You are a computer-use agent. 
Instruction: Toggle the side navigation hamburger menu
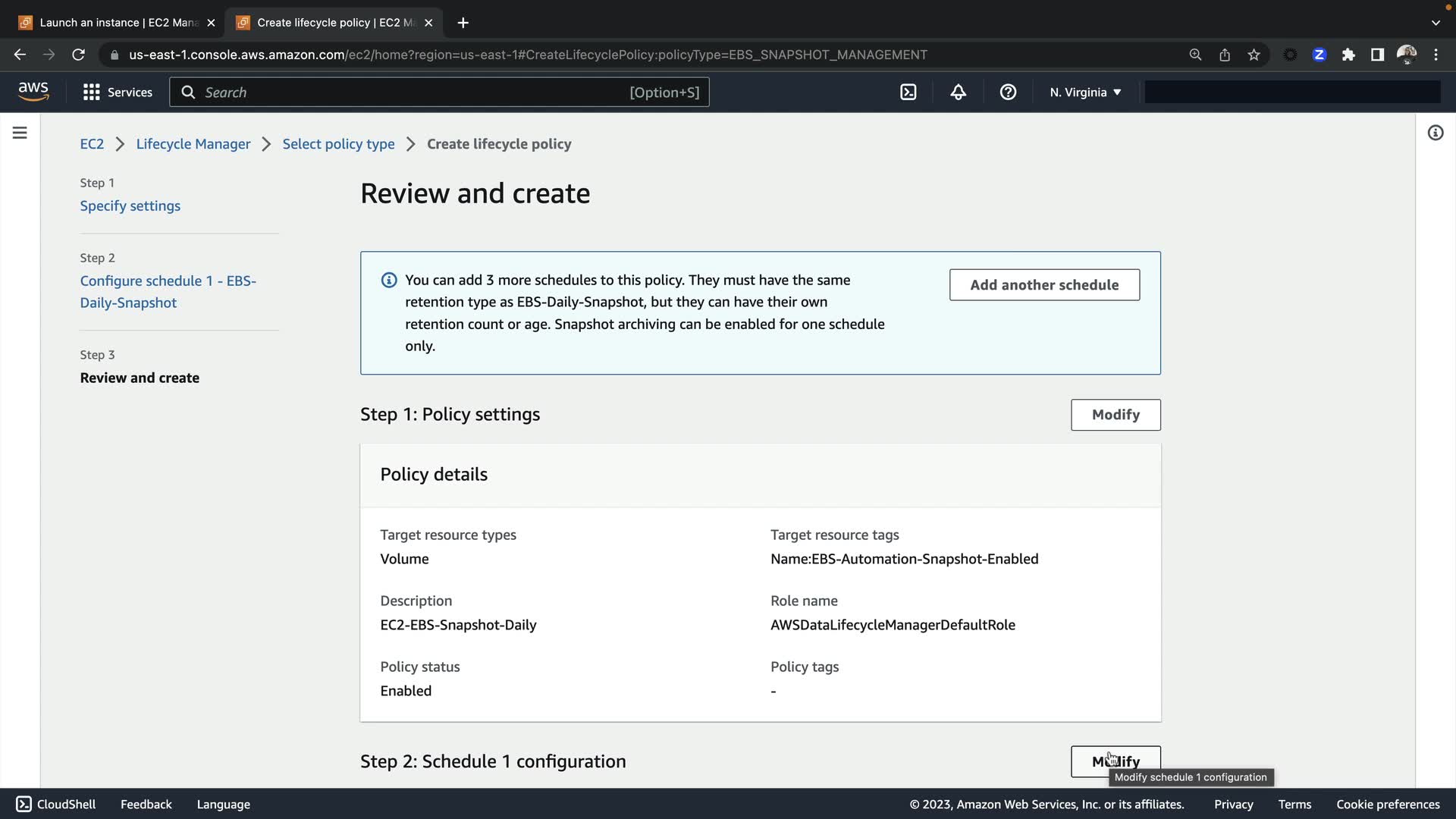click(x=20, y=133)
